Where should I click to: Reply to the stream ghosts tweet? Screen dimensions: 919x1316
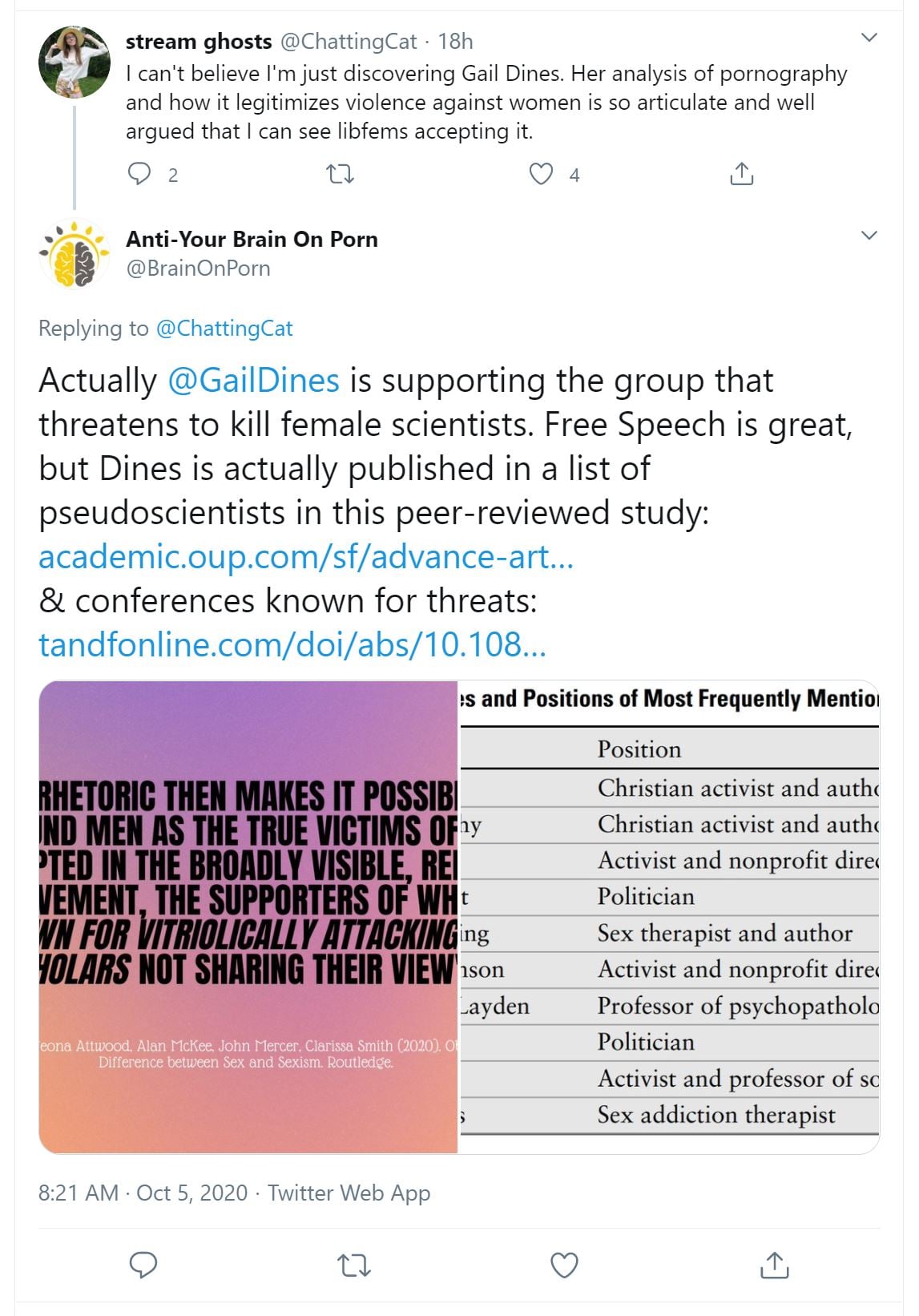pos(140,174)
